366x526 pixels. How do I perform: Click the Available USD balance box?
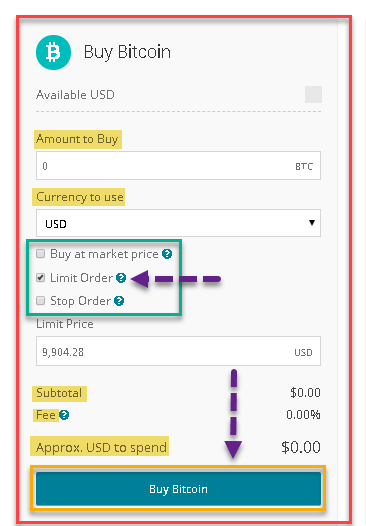point(313,95)
